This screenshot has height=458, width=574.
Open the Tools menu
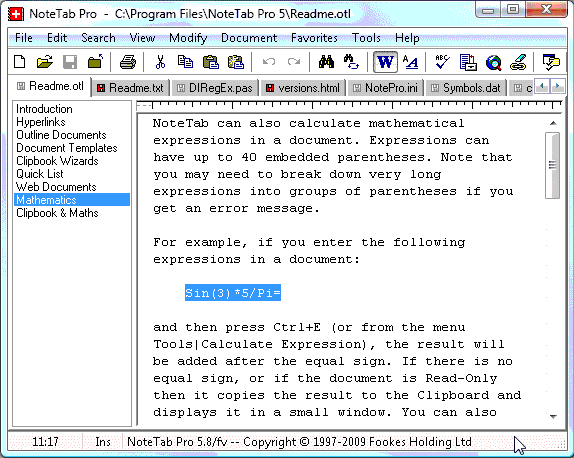pyautogui.click(x=366, y=38)
